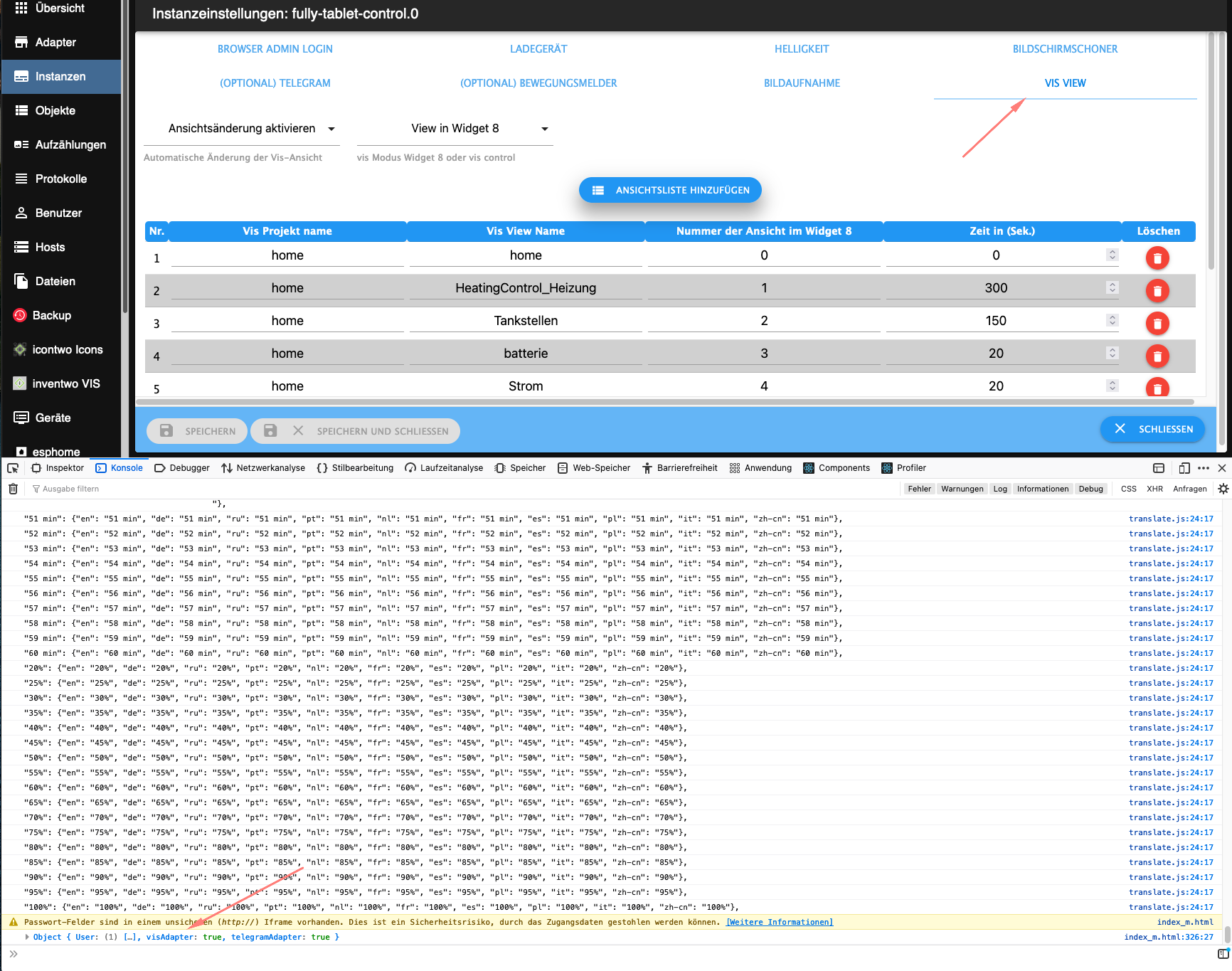Toggle Warnungen console filter
This screenshot has height=971, width=1232.
pyautogui.click(x=962, y=489)
